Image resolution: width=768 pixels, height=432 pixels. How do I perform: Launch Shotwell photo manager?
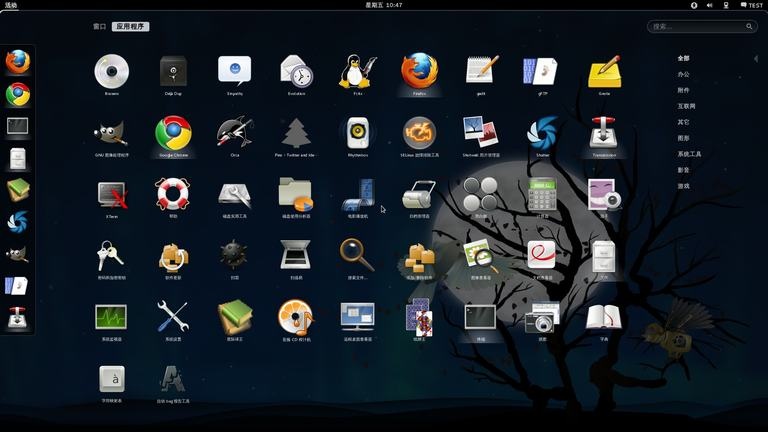480,133
